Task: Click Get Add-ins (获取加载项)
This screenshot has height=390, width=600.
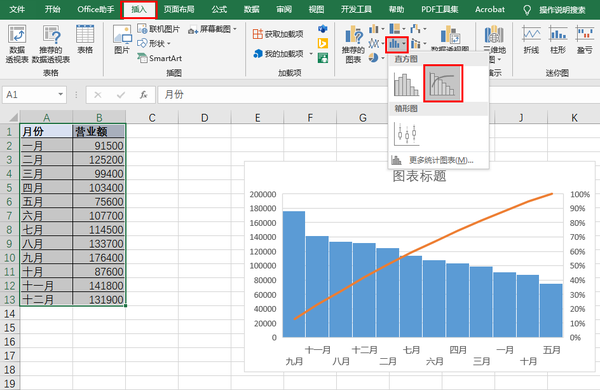Action: 278,34
